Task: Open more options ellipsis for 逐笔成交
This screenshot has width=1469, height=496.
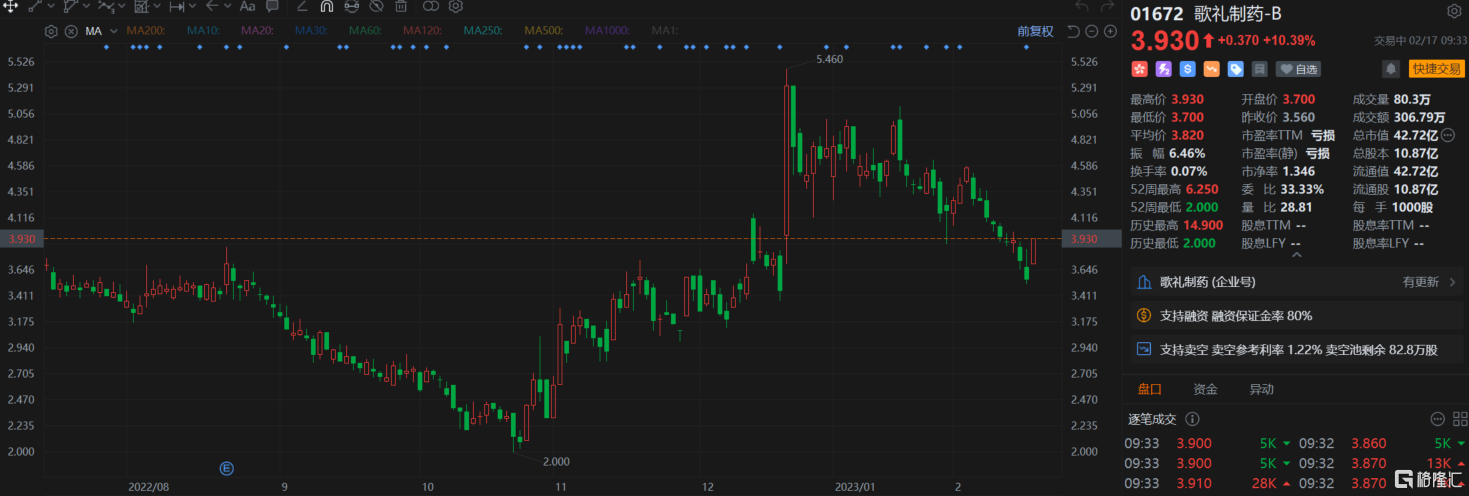Action: (1437, 419)
